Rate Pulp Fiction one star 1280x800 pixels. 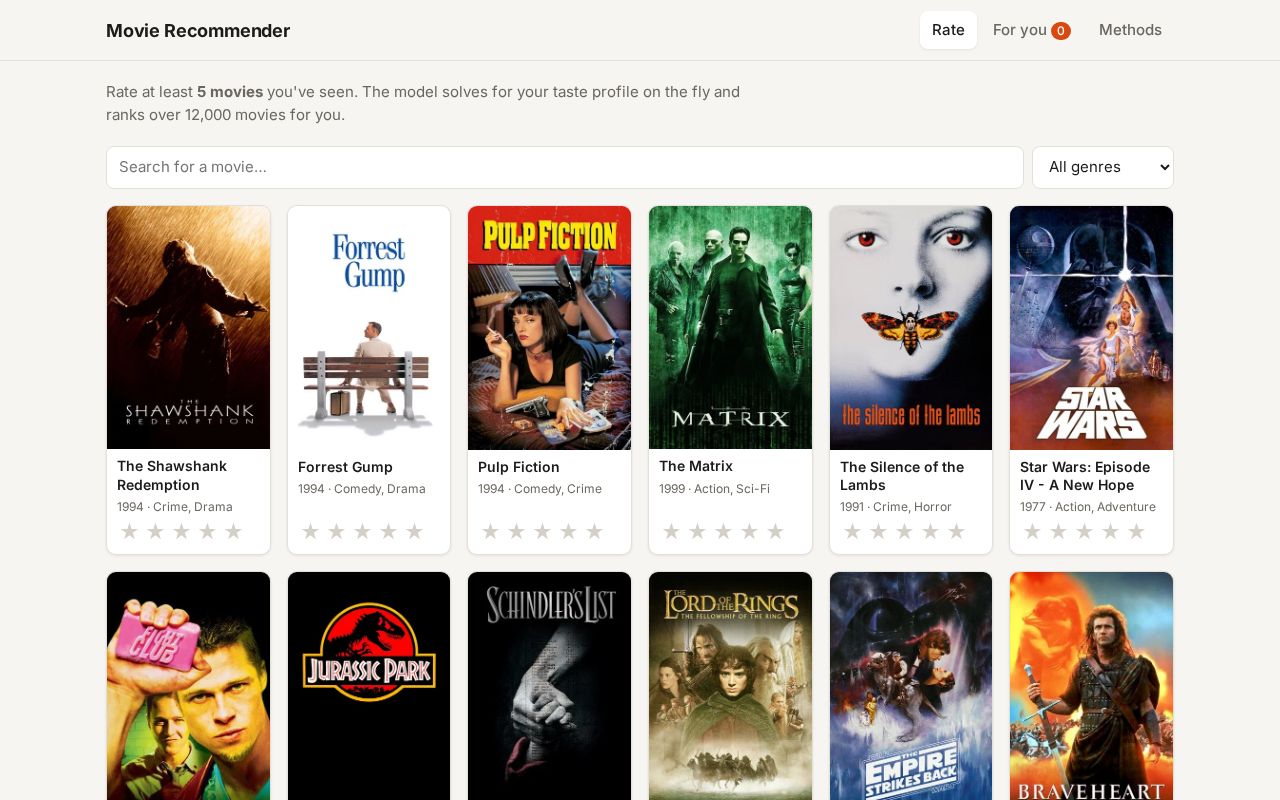[x=490, y=532]
